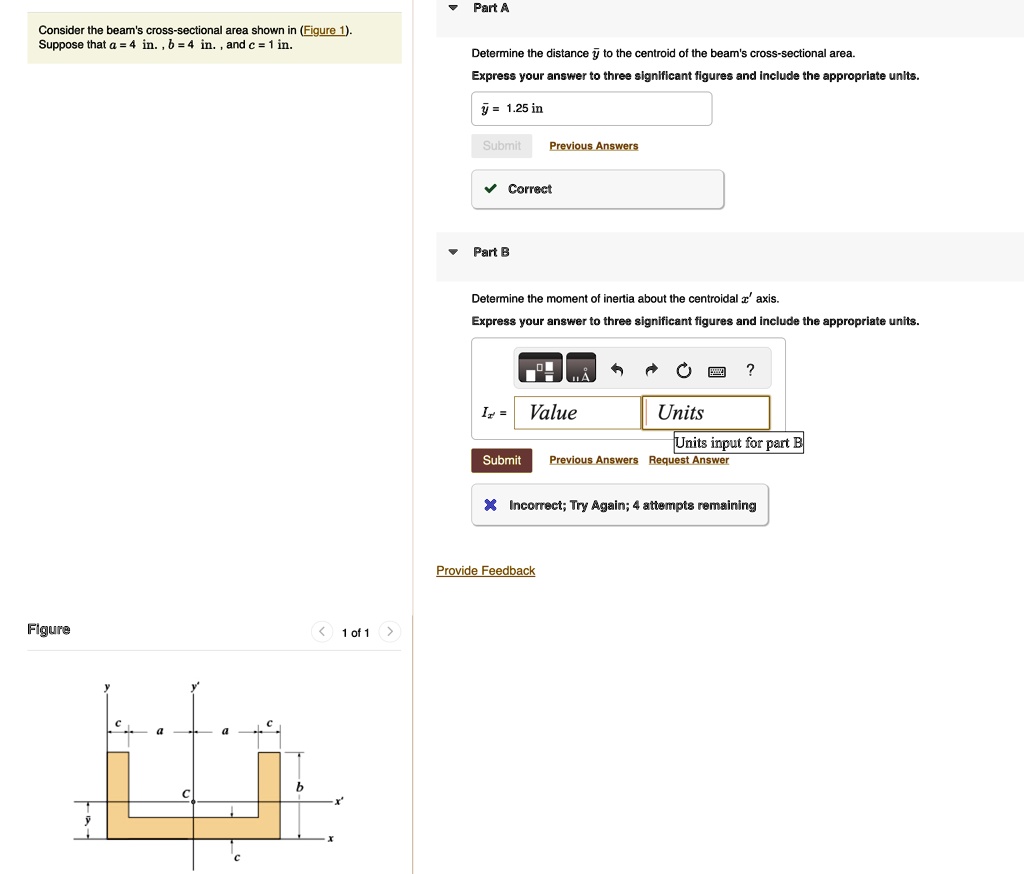This screenshot has height=874, width=1024.
Task: Collapse the Part A section
Action: [x=452, y=7]
